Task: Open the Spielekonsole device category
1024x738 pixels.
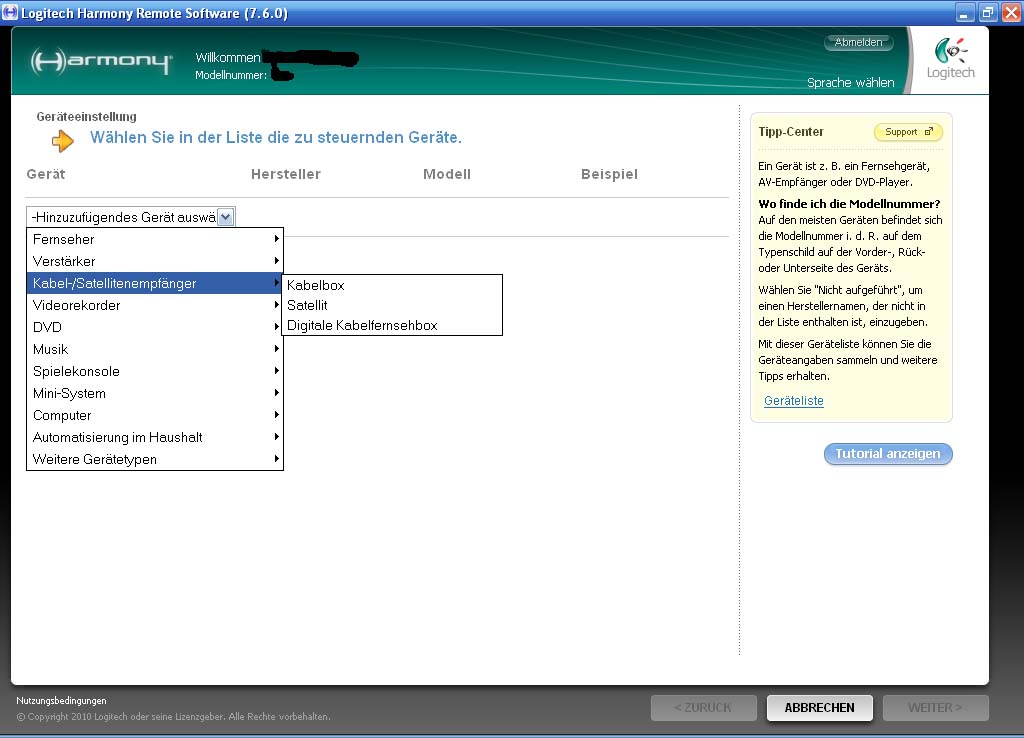Action: [155, 371]
